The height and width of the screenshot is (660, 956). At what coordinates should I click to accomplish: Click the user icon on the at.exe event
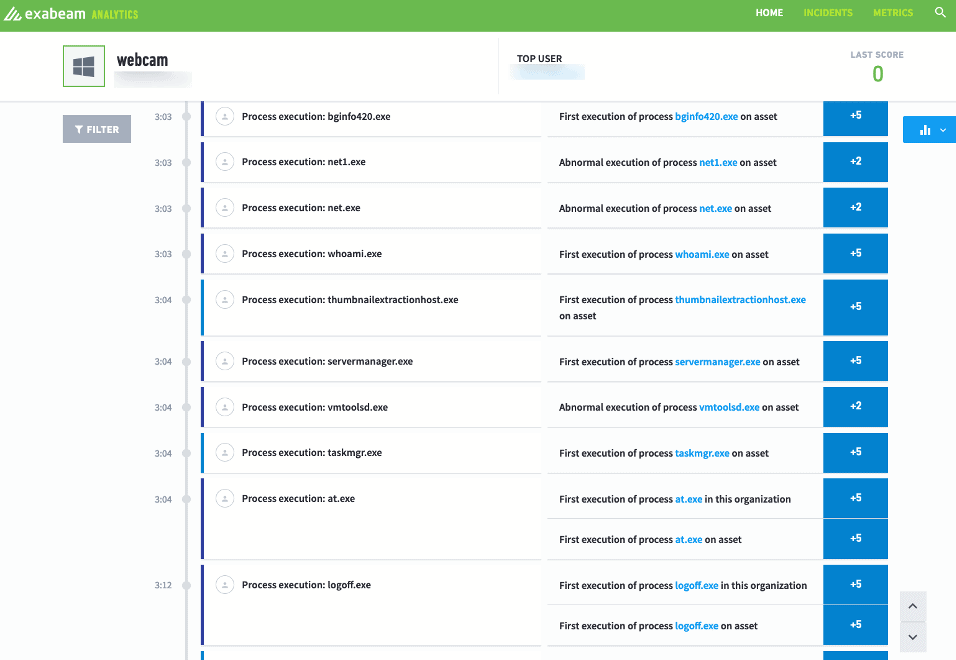click(224, 498)
